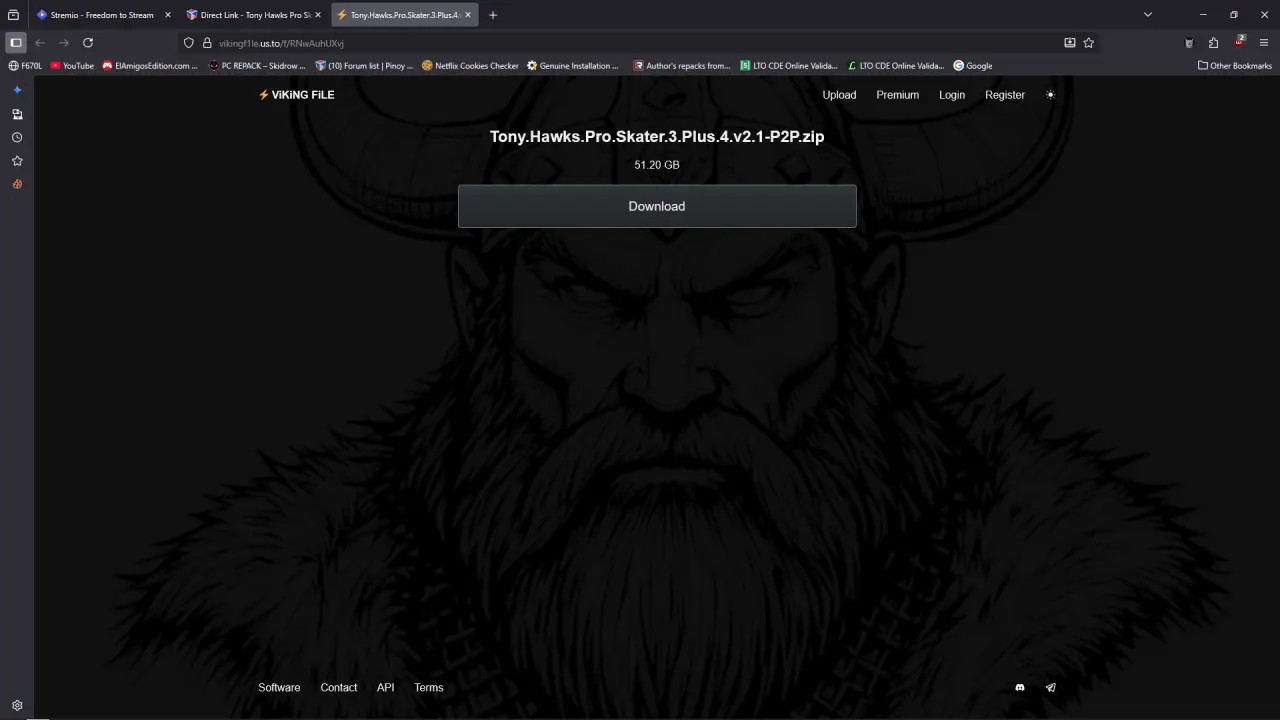Open the Firefox View icon

[14, 15]
